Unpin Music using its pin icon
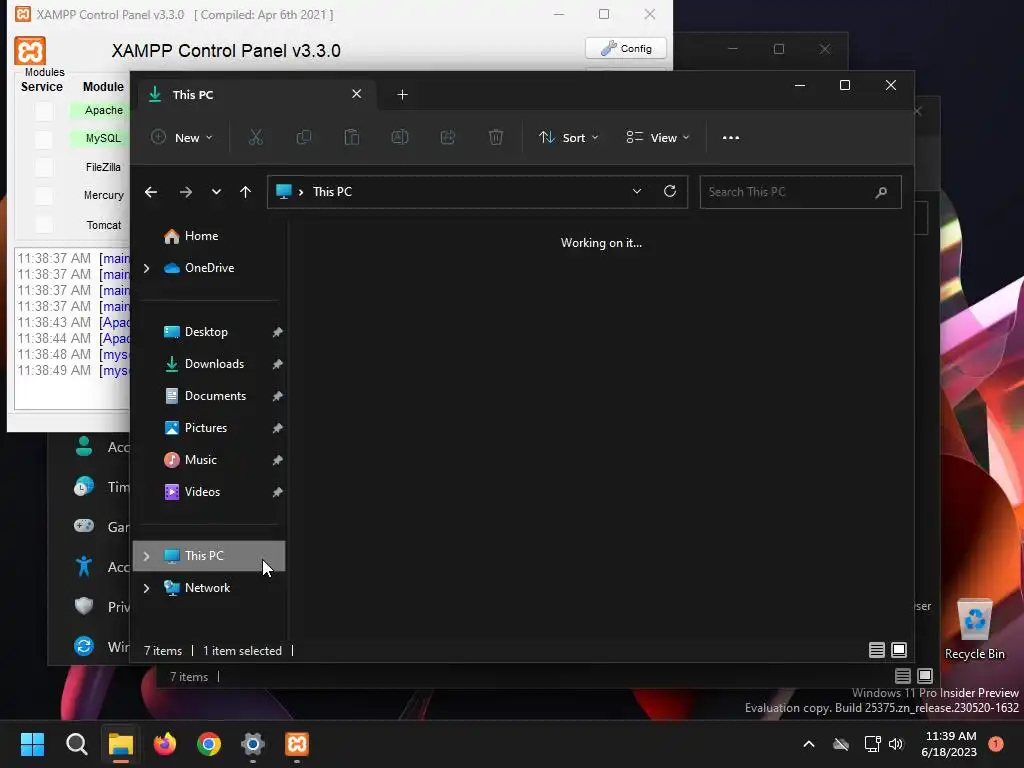Viewport: 1024px width, 768px height. pos(277,460)
